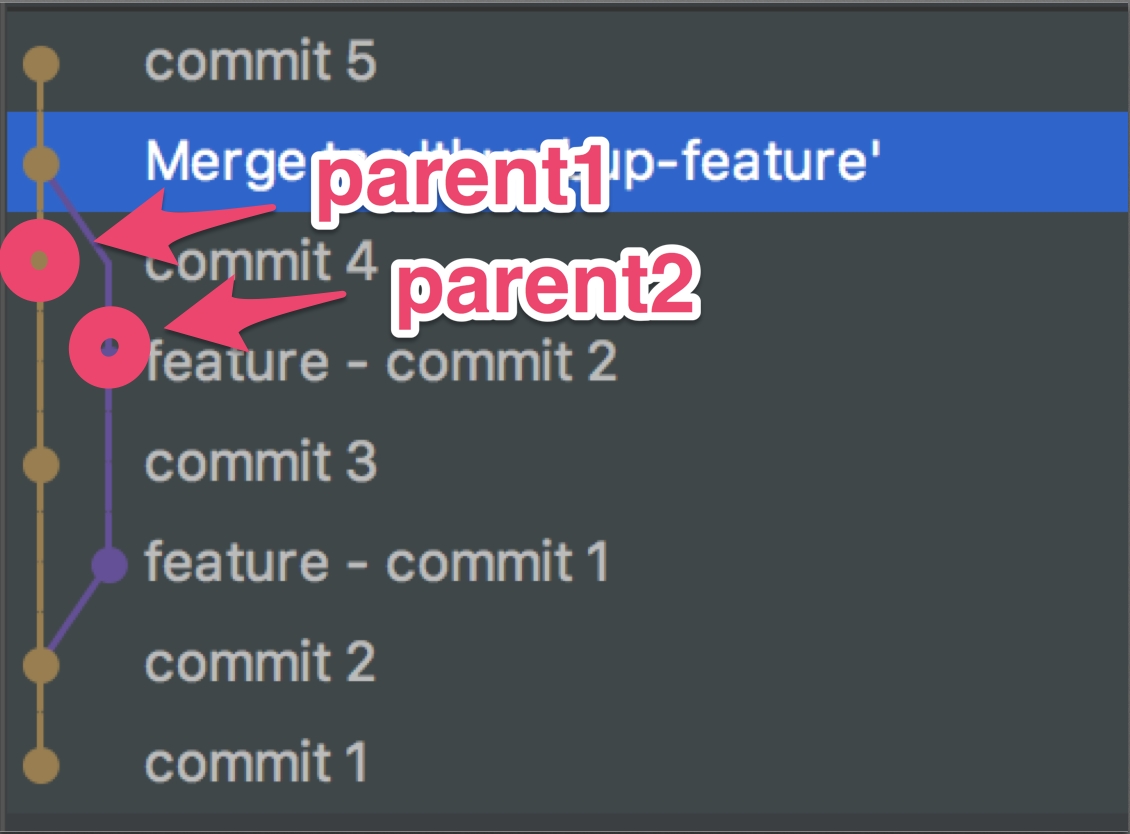Select the commit 5 log entry
The image size is (1130, 834).
tap(260, 62)
